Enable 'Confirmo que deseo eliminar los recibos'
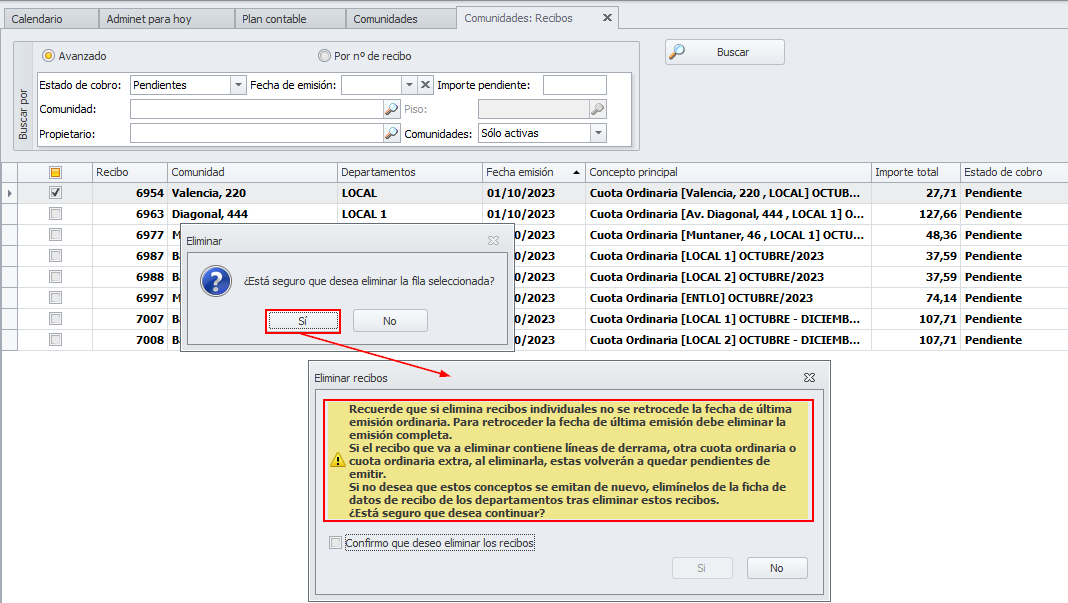The width and height of the screenshot is (1068, 603). (x=335, y=543)
